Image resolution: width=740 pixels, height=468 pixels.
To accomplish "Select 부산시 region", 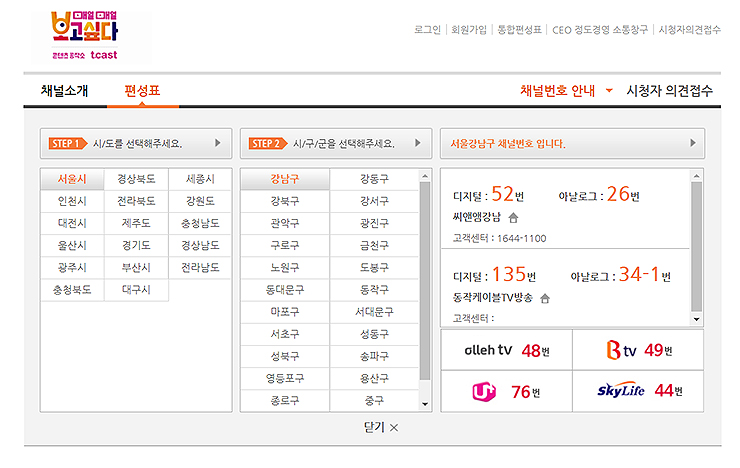I will point(136,268).
